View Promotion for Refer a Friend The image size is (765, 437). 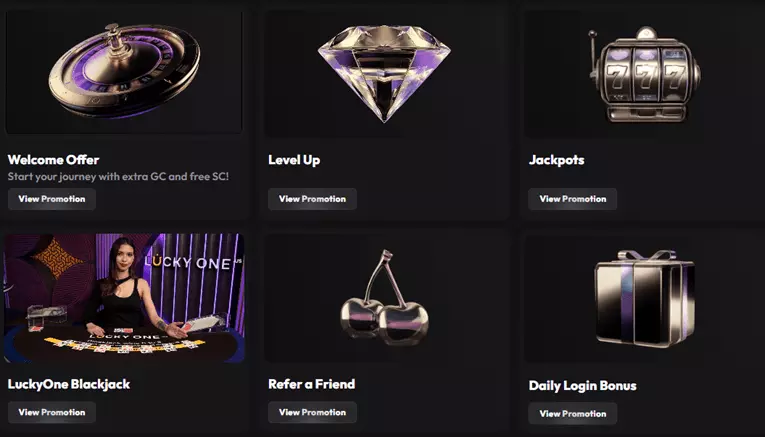312,412
